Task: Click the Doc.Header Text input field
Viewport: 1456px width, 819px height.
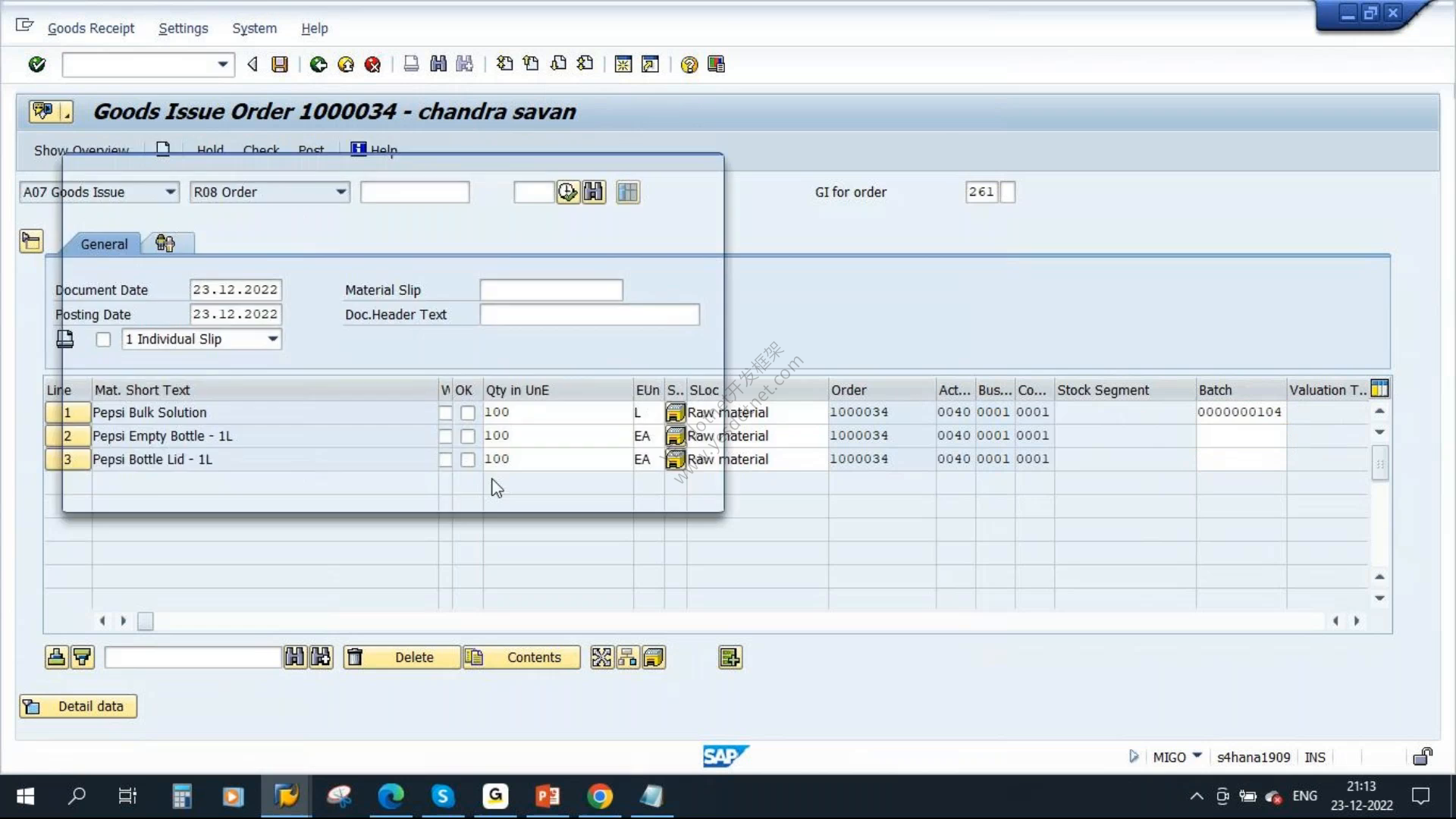Action: coord(589,315)
